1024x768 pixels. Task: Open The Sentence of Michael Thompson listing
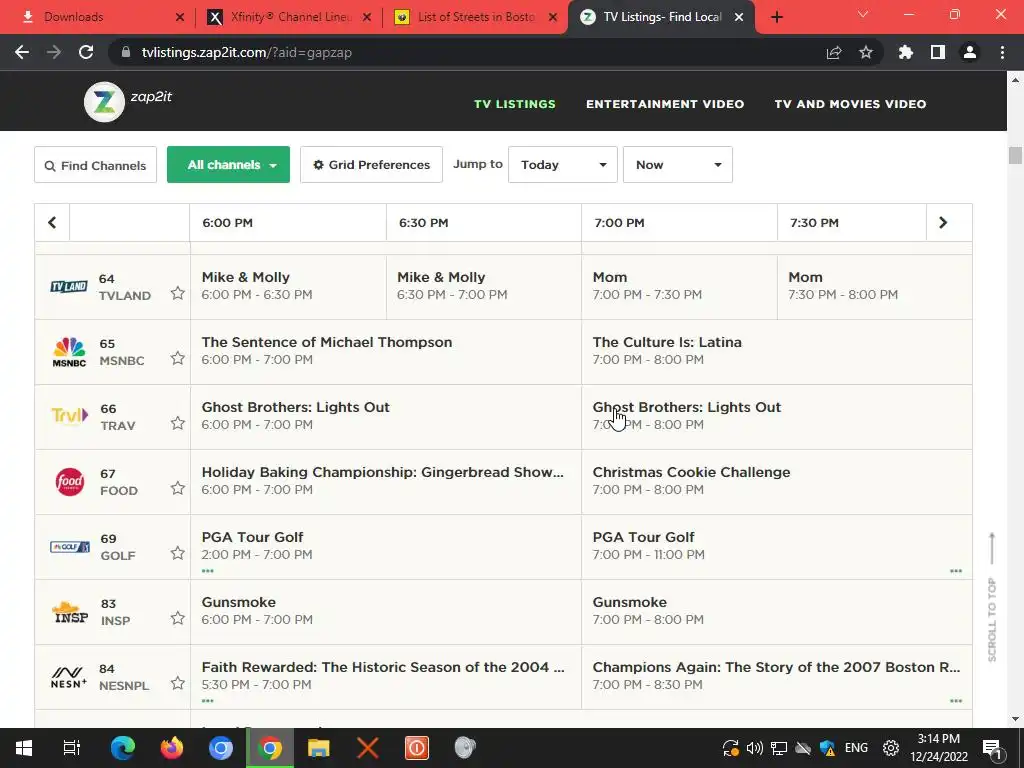point(385,351)
